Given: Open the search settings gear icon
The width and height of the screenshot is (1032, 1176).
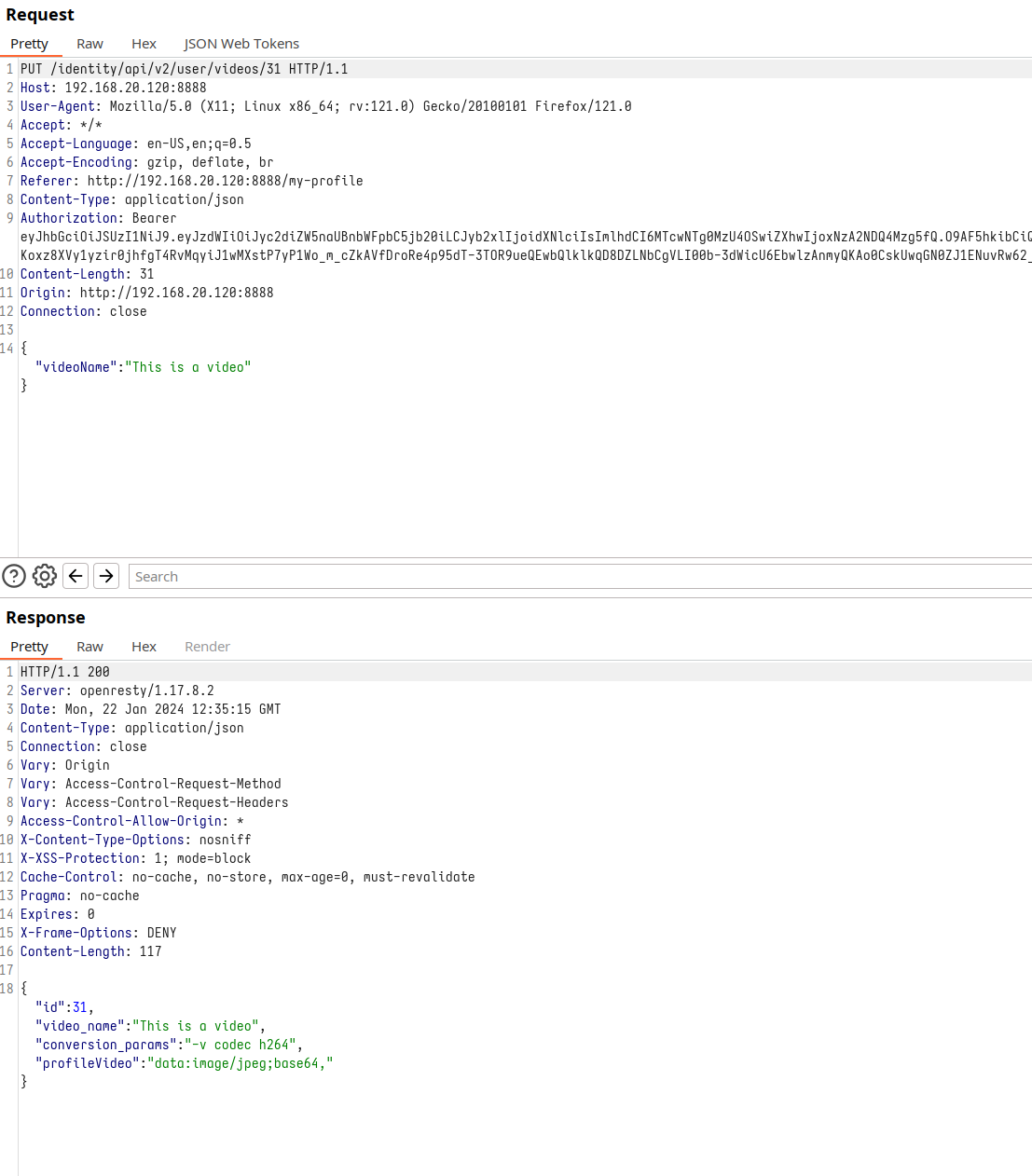Looking at the screenshot, I should tap(45, 576).
